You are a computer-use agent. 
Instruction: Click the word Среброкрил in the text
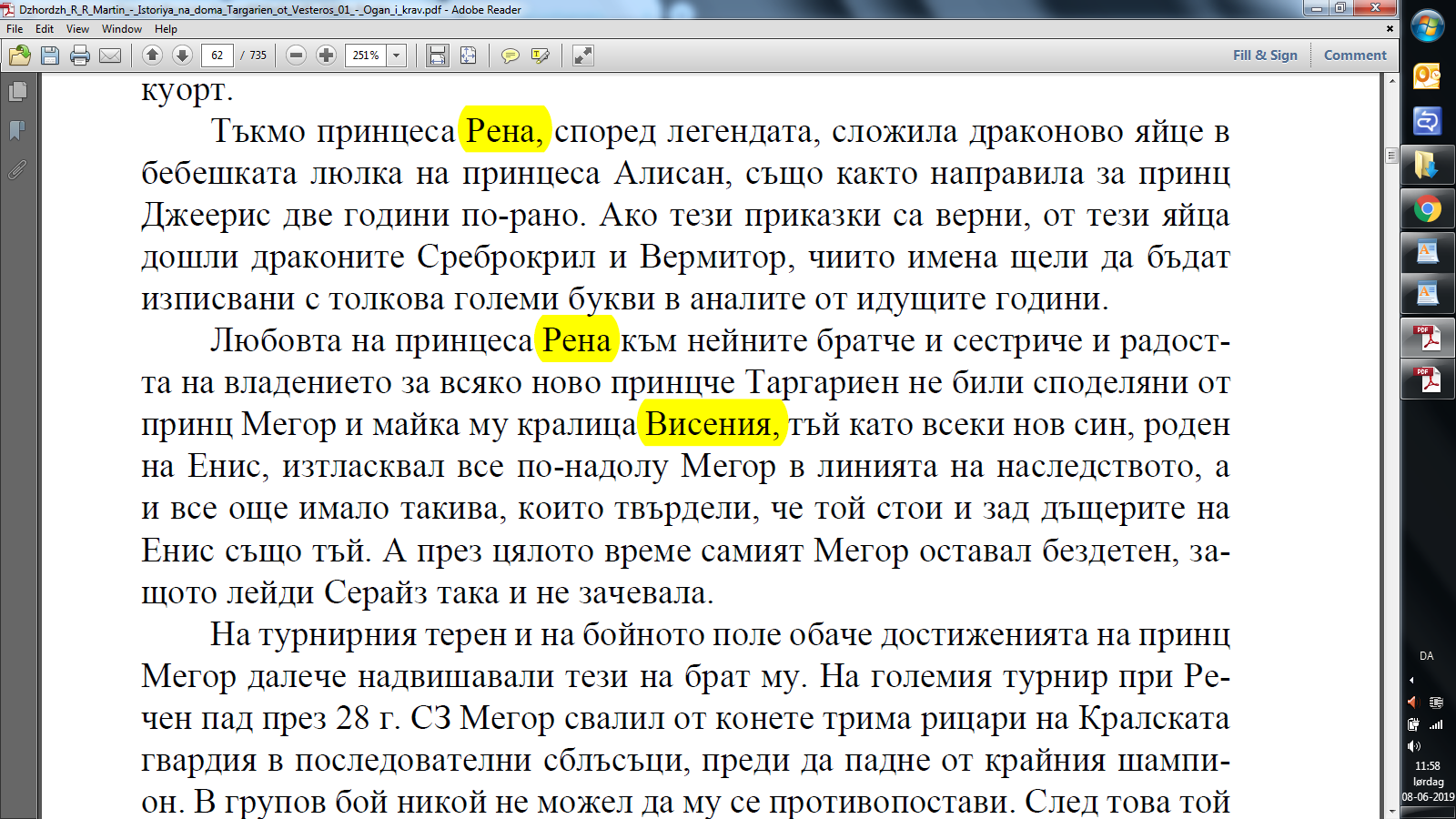click(x=508, y=257)
